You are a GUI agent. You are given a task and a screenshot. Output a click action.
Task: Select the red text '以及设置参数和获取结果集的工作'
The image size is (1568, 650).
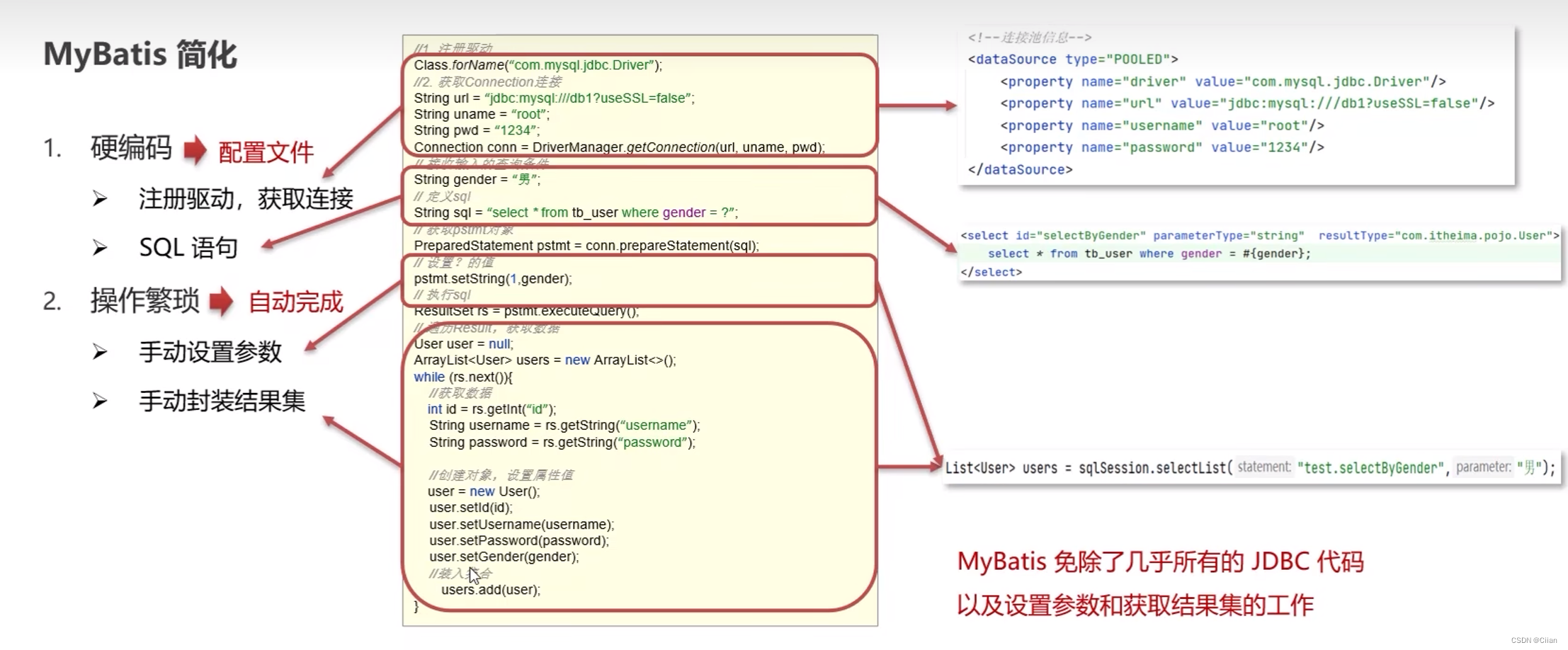(1135, 605)
